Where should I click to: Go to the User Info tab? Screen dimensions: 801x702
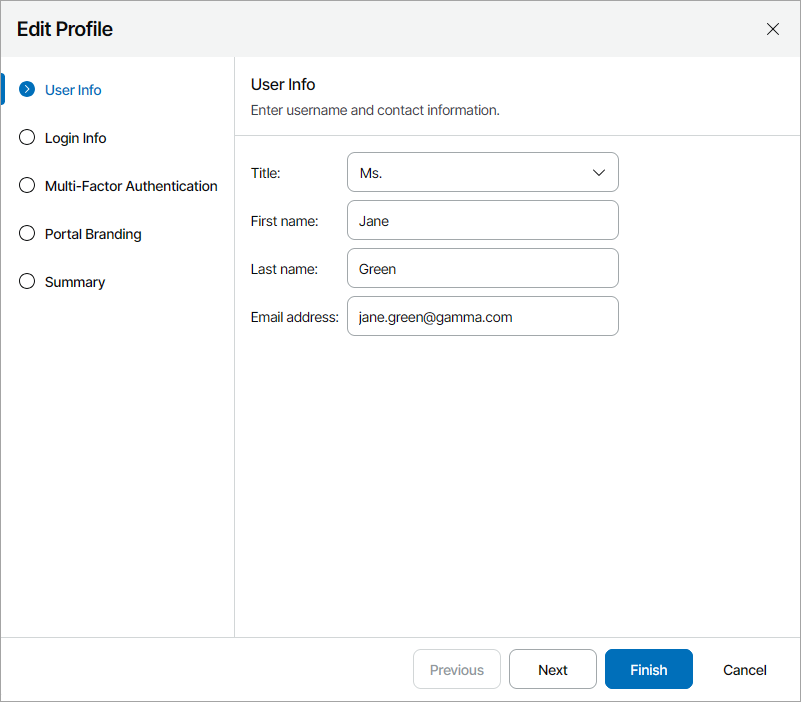click(73, 90)
